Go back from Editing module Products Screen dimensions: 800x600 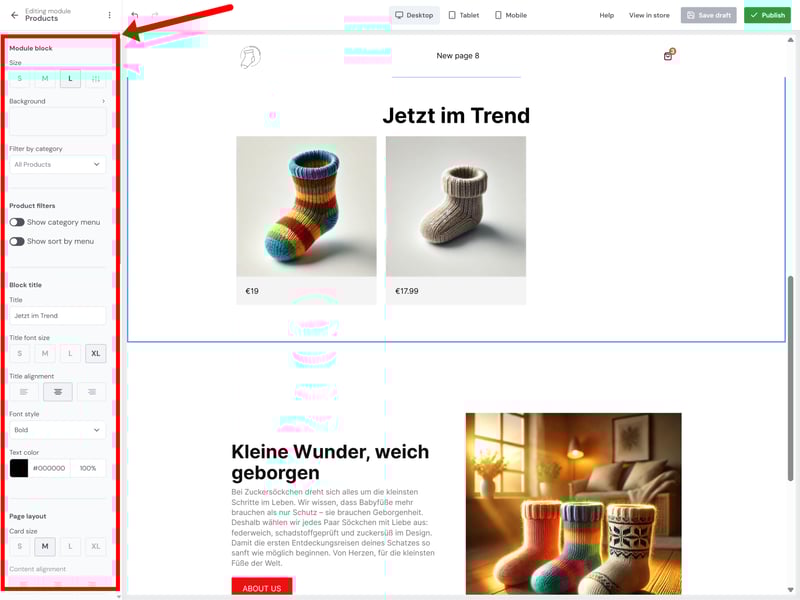pos(14,15)
